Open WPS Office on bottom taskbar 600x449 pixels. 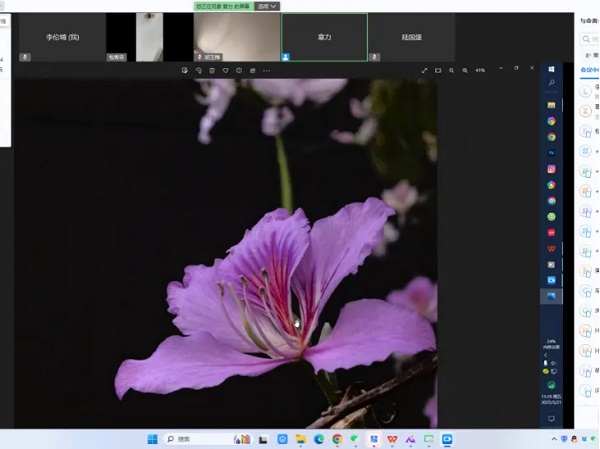click(x=392, y=439)
